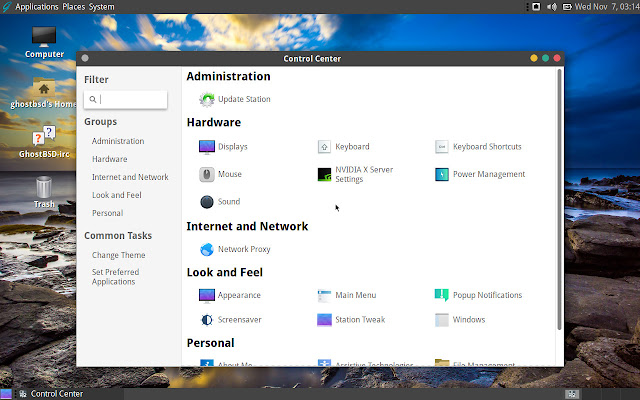Open Keyboard Shortcuts settings

(478, 147)
